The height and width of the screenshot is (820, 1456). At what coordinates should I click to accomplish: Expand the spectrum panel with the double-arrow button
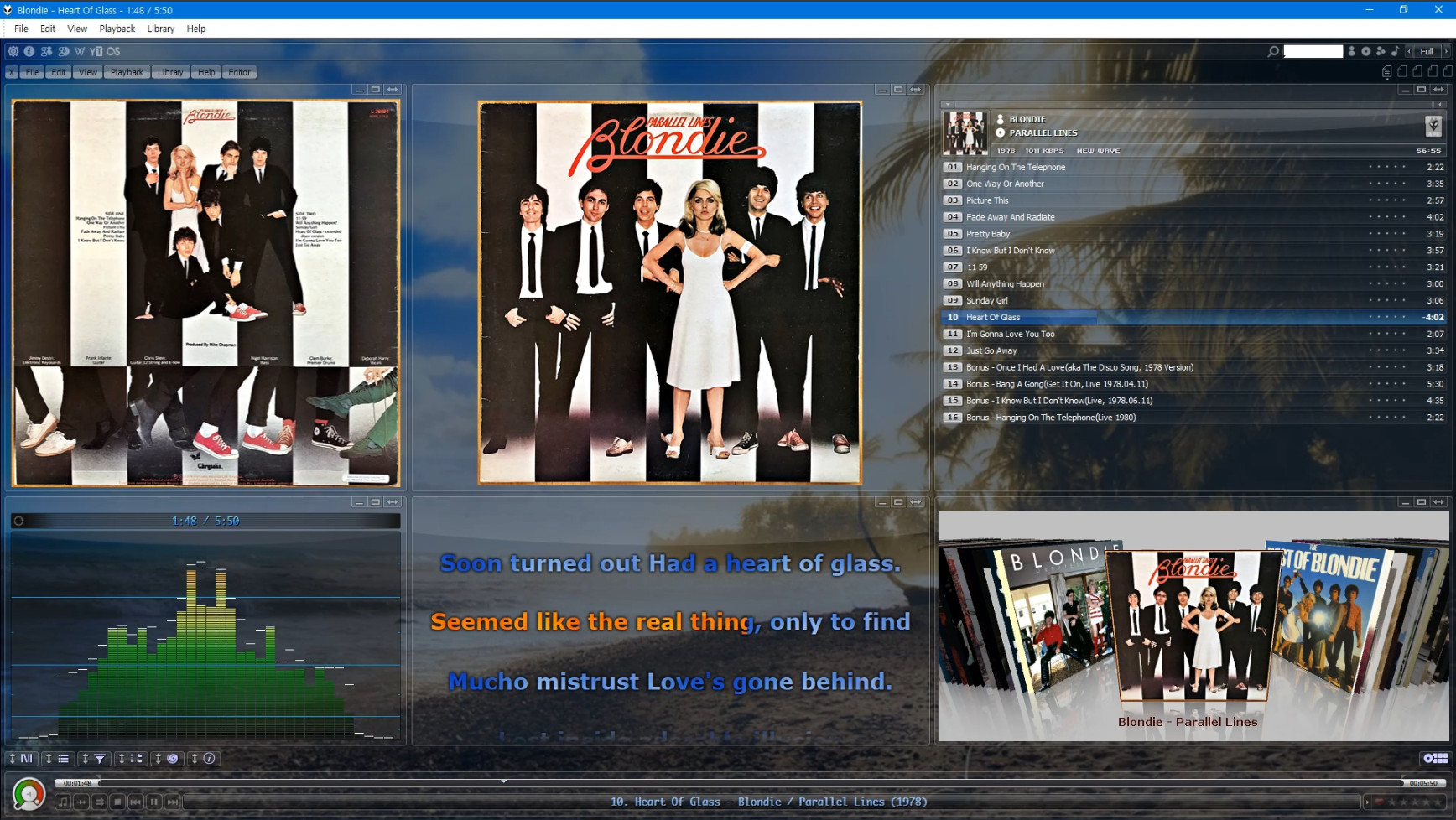393,501
